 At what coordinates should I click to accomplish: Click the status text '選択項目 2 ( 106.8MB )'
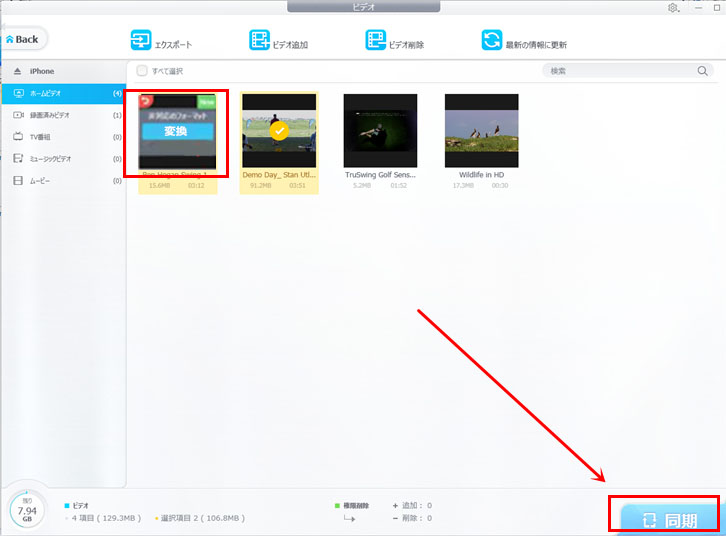[203, 518]
